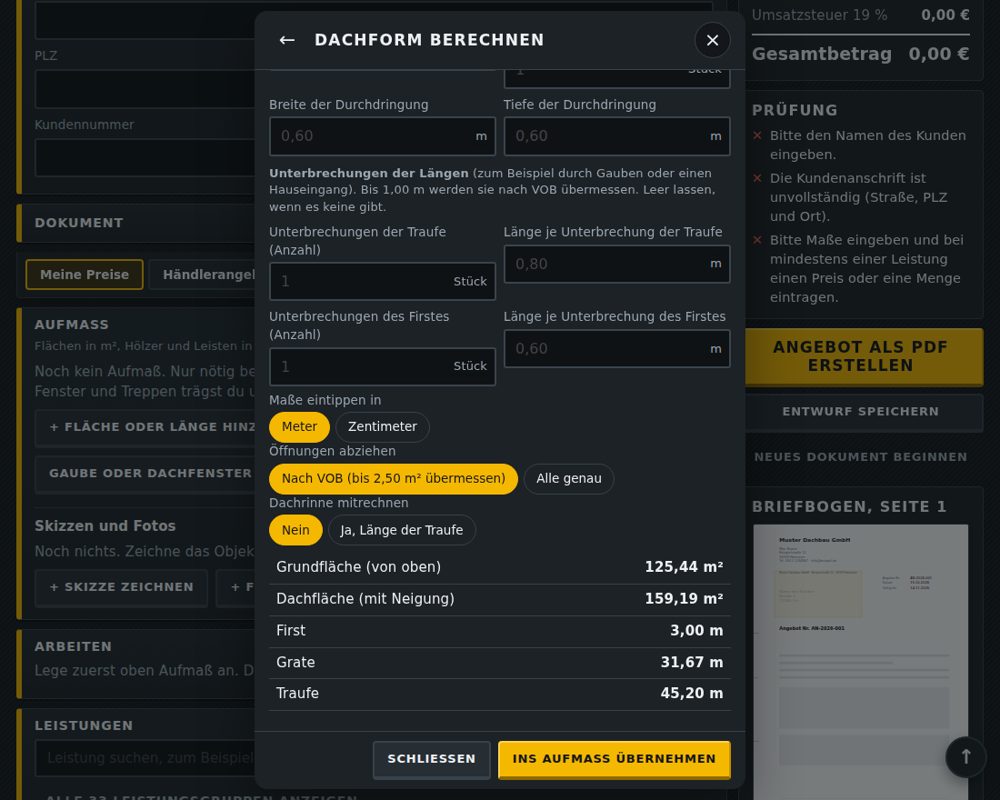1000x800 pixels.
Task: Click the Kundennummer input field
Action: click(145, 158)
